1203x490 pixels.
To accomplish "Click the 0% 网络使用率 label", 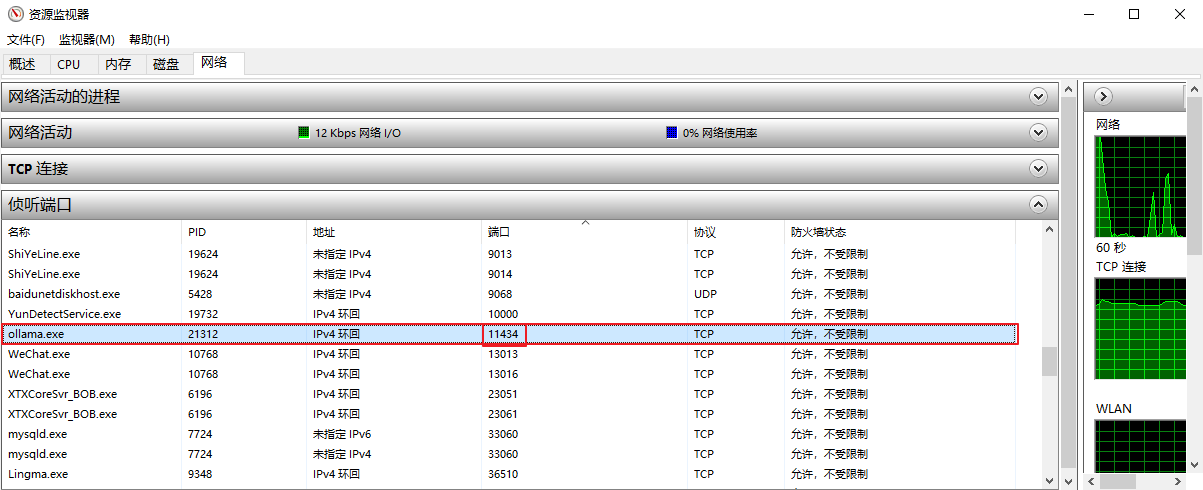I will (720, 133).
